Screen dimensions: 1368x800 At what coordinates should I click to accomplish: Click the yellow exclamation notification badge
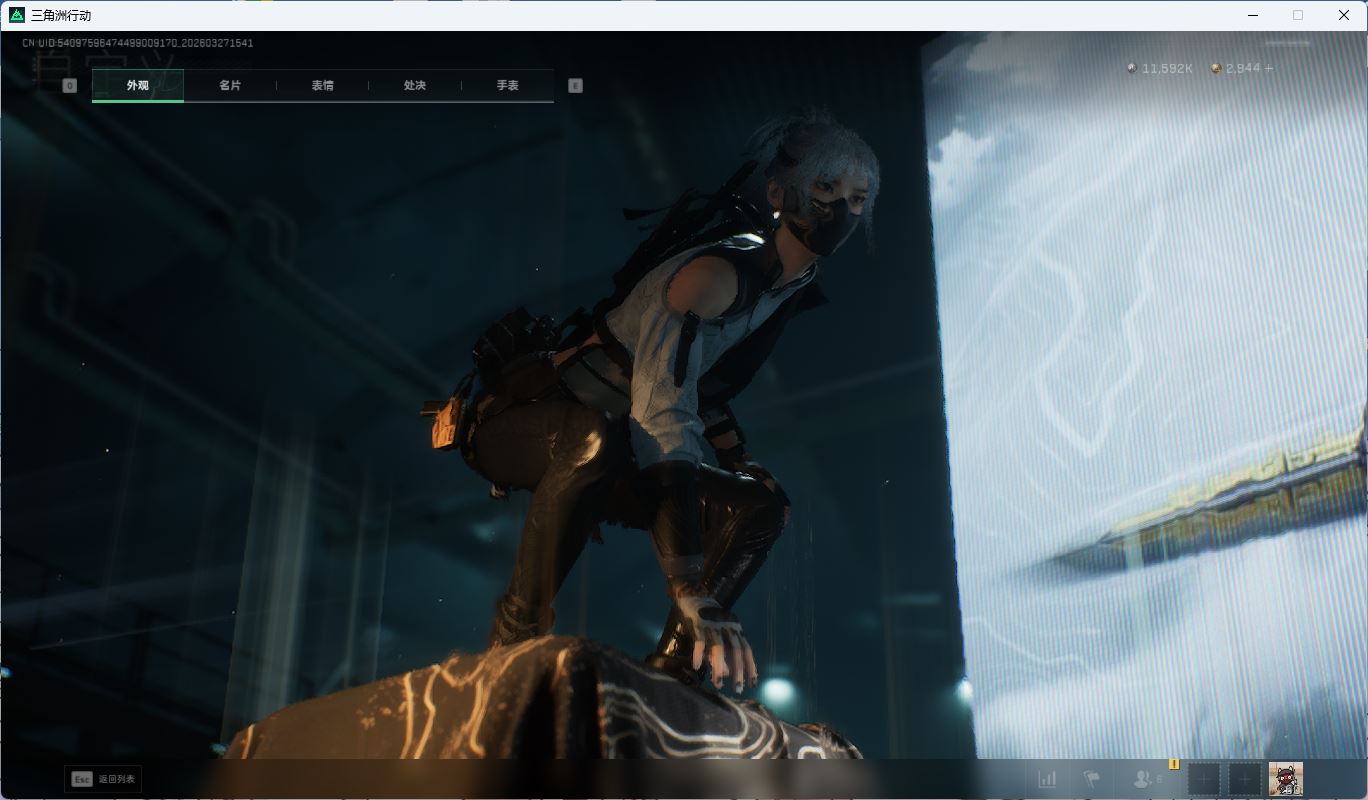point(1174,764)
